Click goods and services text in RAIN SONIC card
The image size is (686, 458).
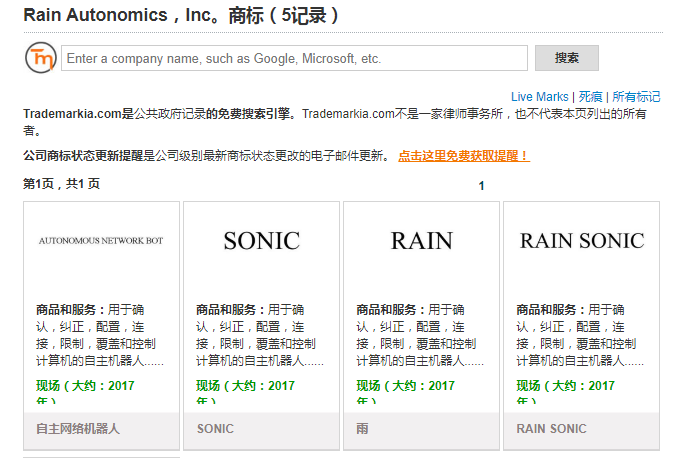click(580, 336)
